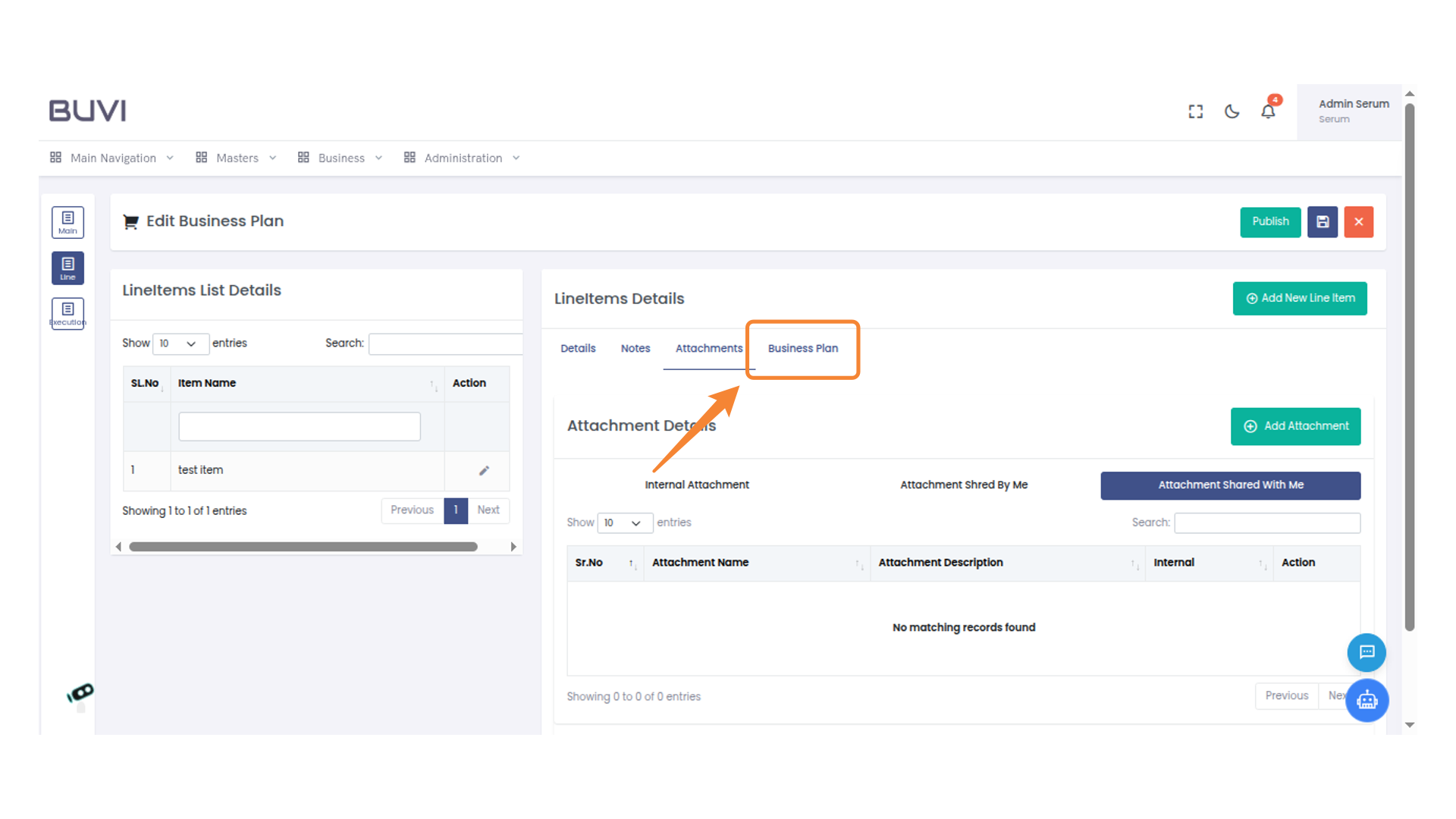Click Add New Line Item

pos(1300,298)
